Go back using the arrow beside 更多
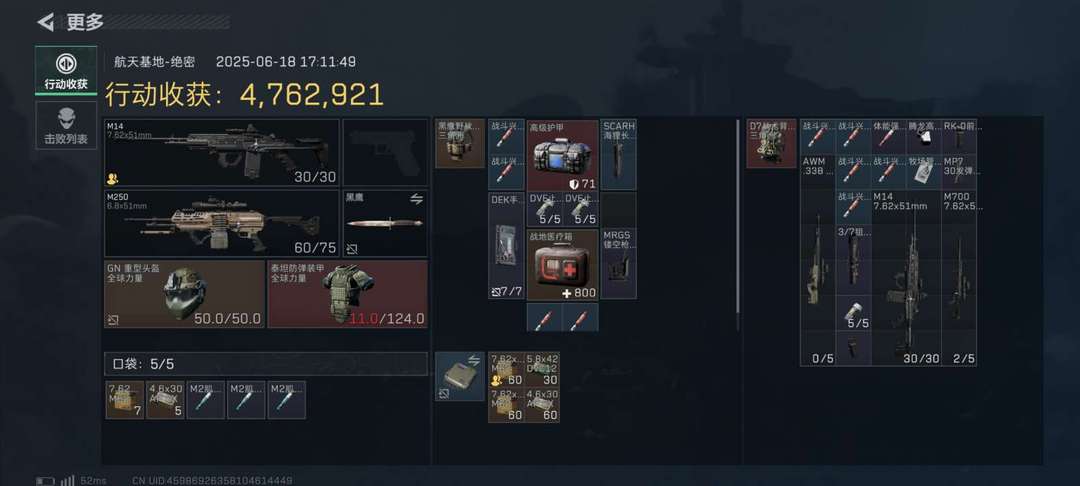This screenshot has width=1080, height=486. click(45, 22)
